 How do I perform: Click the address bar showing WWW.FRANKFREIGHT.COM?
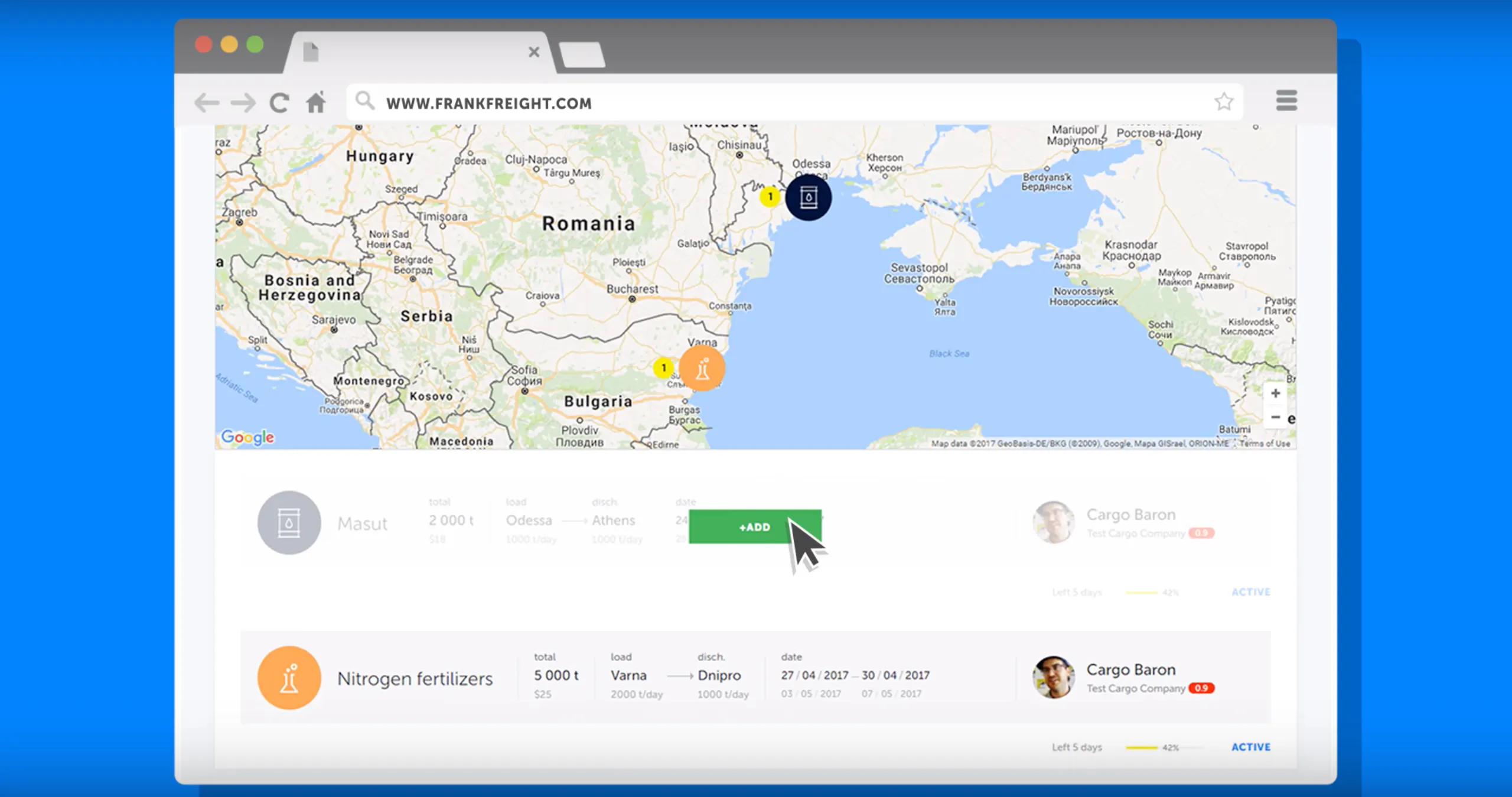794,102
